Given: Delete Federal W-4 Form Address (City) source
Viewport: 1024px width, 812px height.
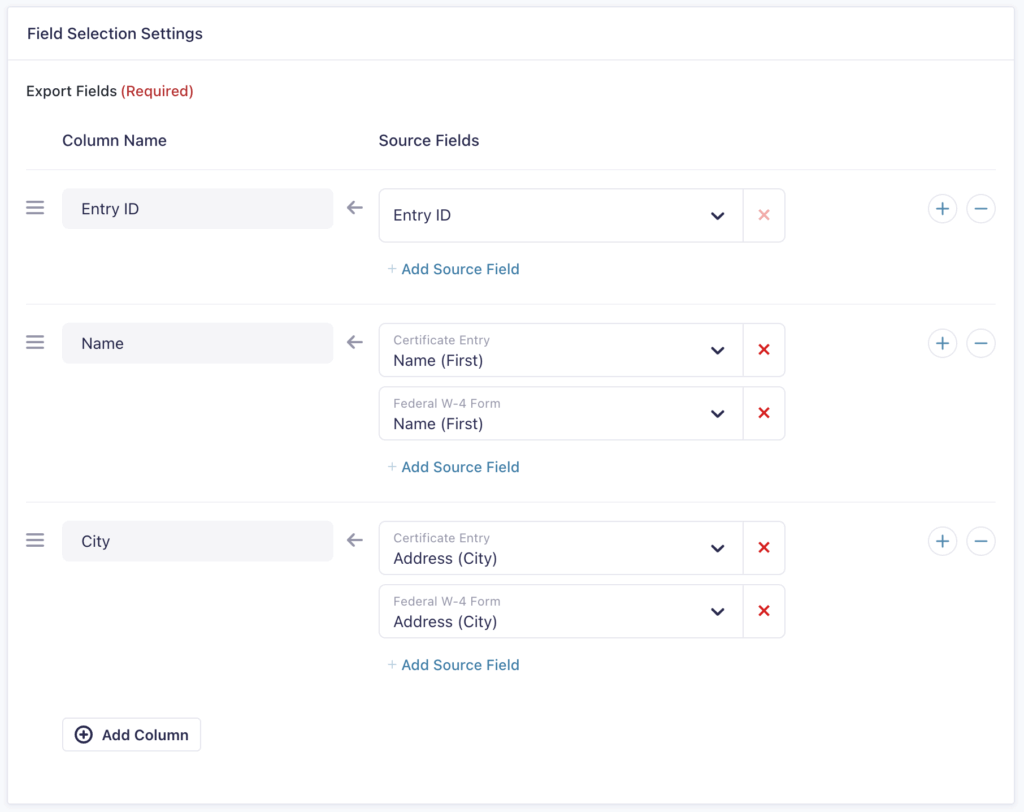Looking at the screenshot, I should pos(764,611).
